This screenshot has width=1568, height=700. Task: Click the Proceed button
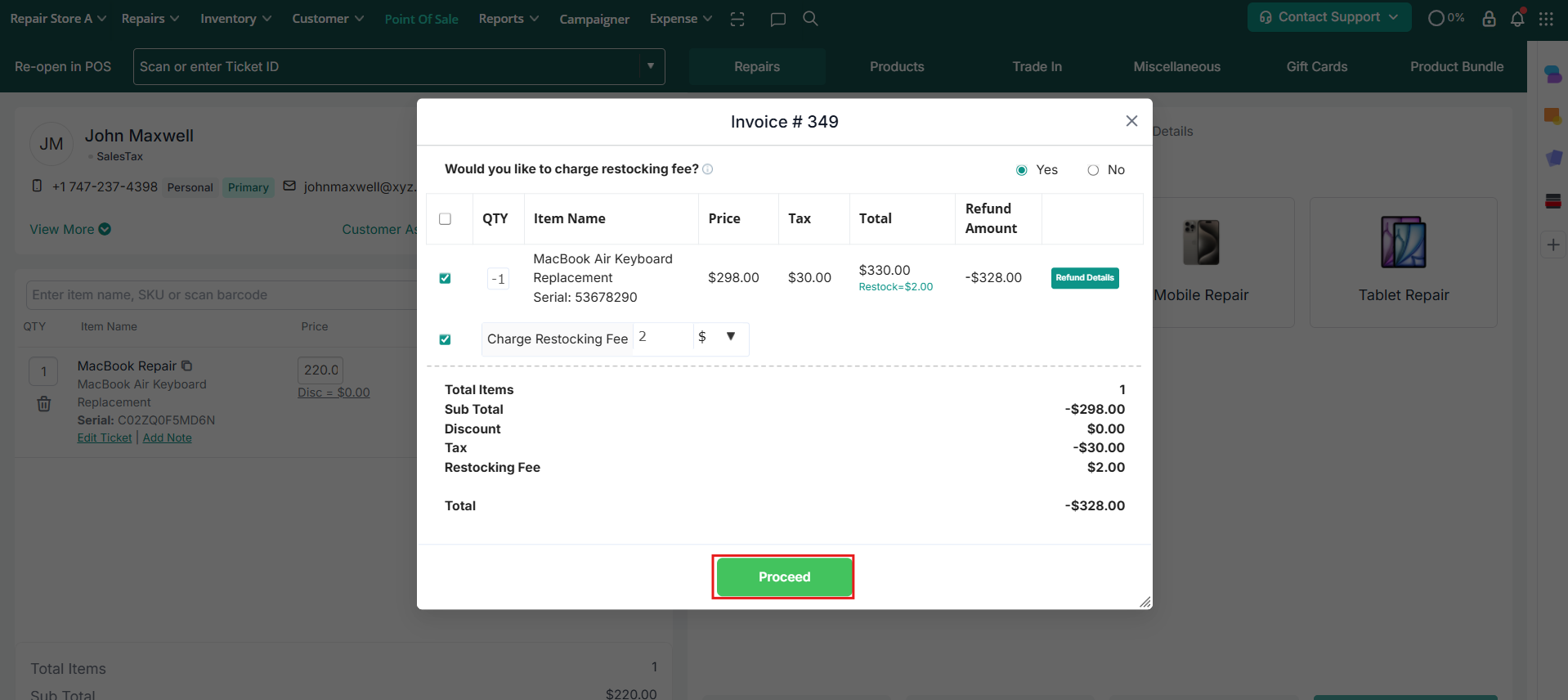tap(784, 577)
